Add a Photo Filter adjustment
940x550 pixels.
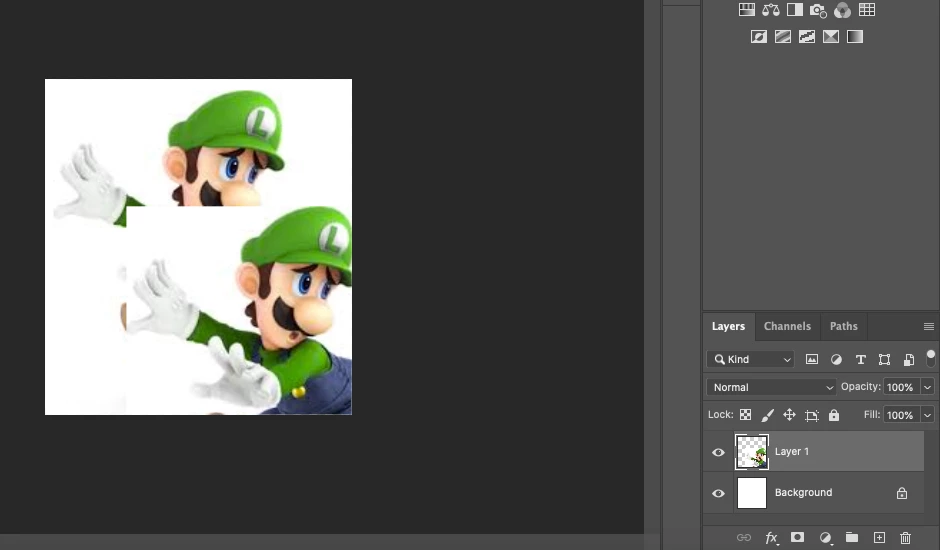point(818,10)
